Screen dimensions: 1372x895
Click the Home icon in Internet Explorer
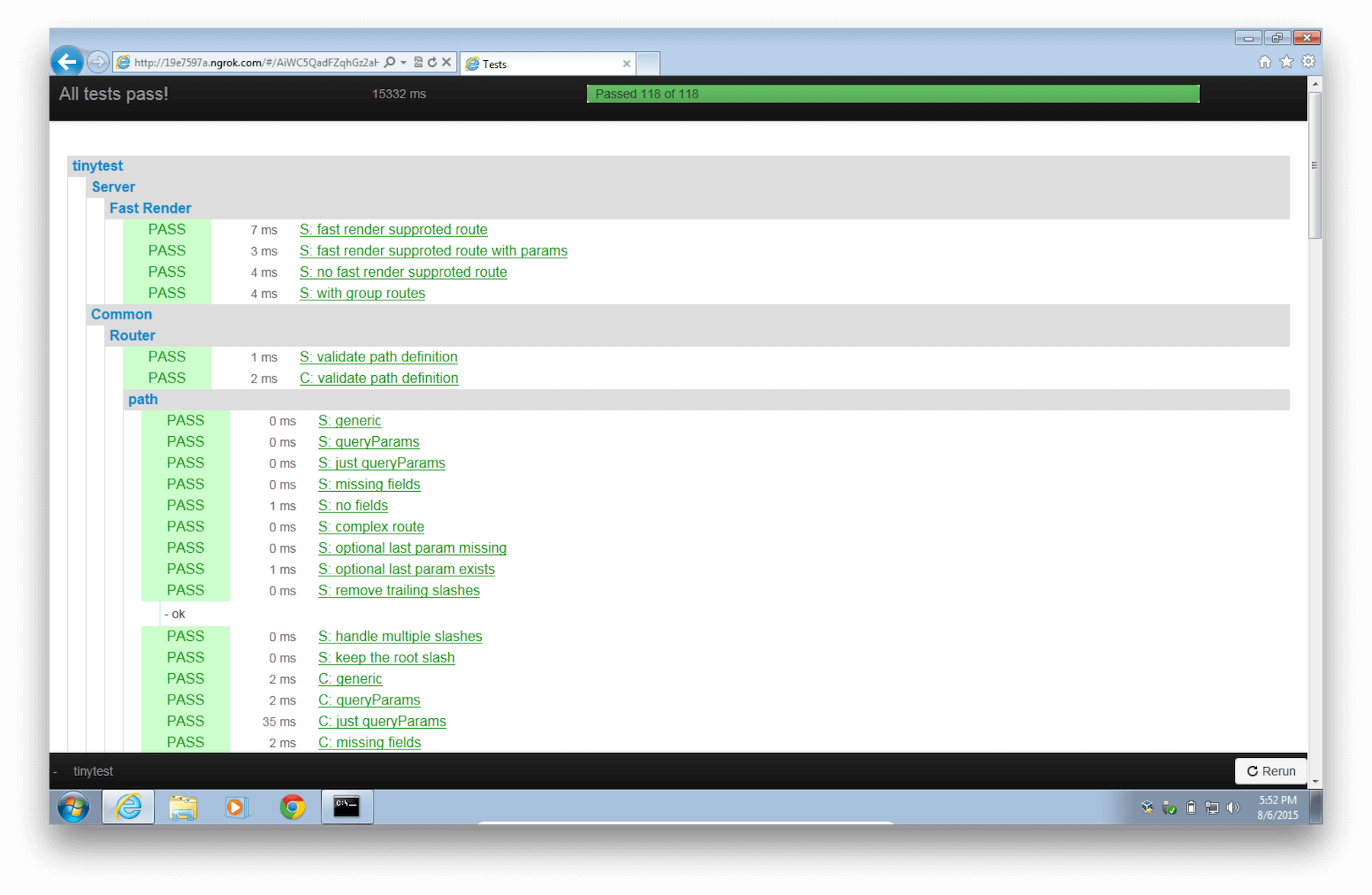pos(1264,62)
